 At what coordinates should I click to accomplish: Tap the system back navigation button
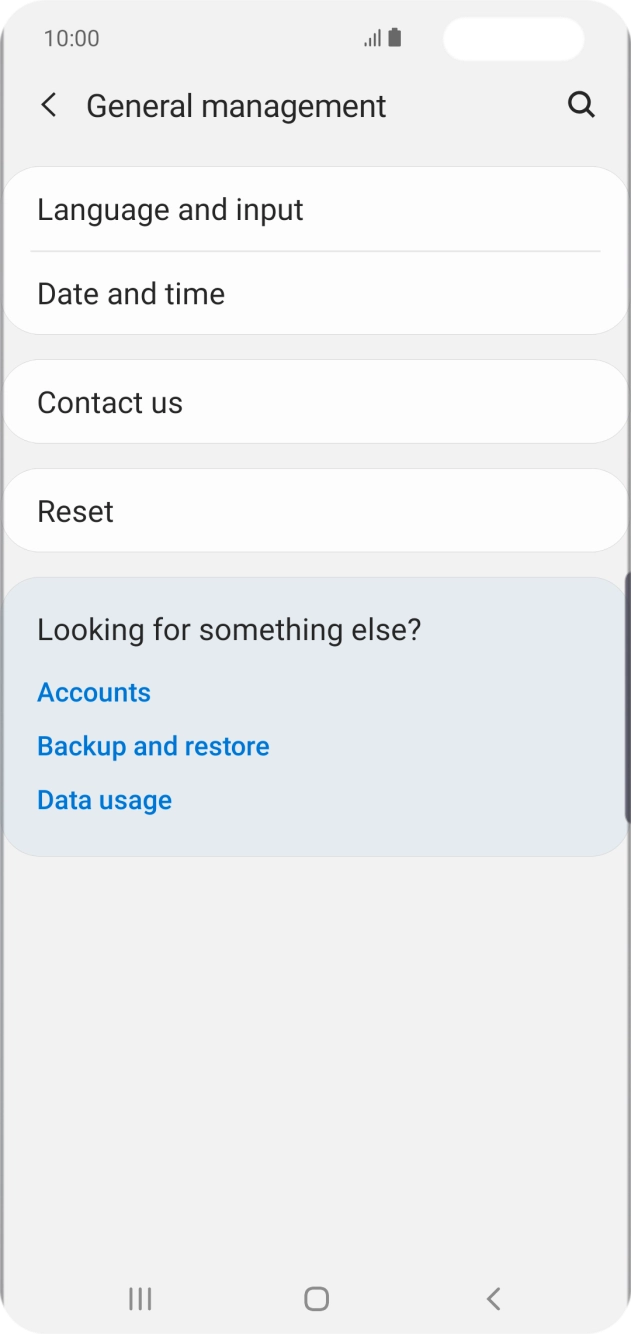click(x=493, y=1298)
